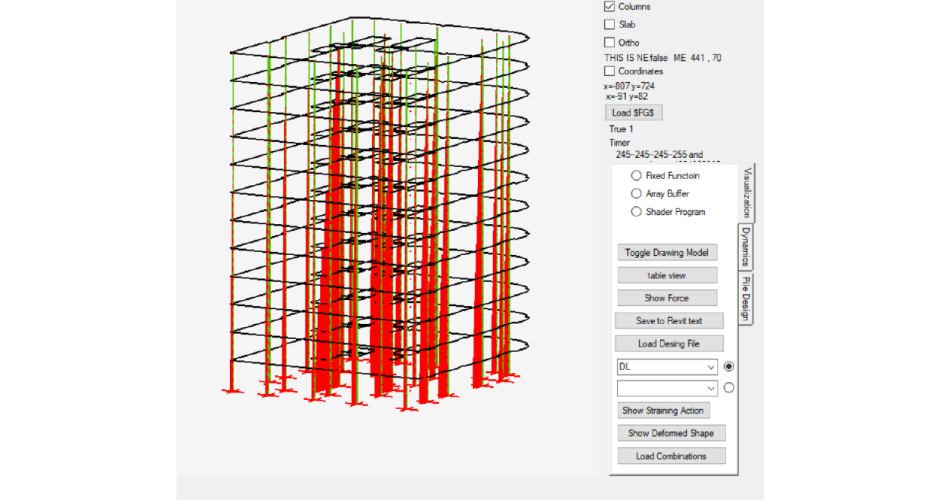
Task: Open the empty combo box below DL
Action: 667,388
